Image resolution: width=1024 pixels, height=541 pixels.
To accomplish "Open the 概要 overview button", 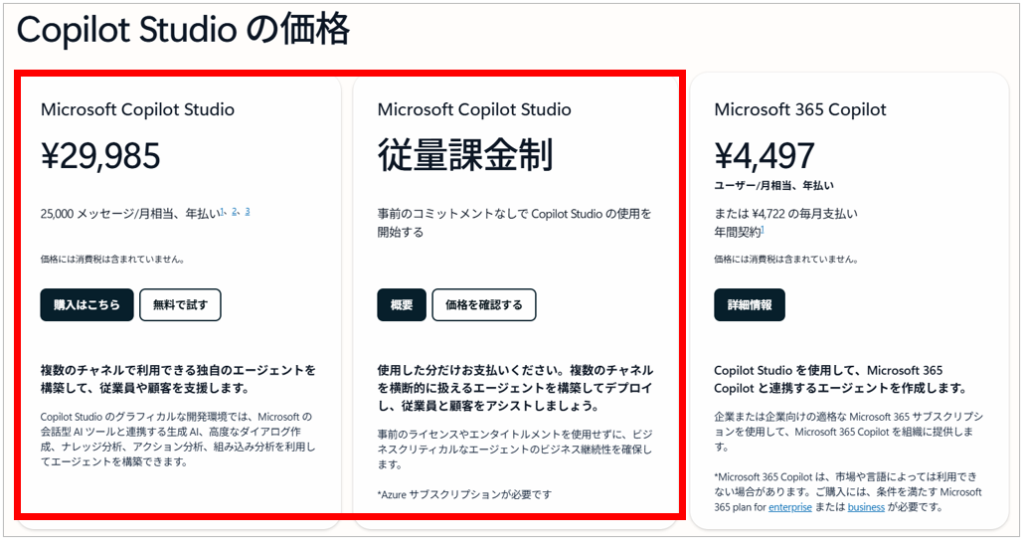I will tap(402, 304).
